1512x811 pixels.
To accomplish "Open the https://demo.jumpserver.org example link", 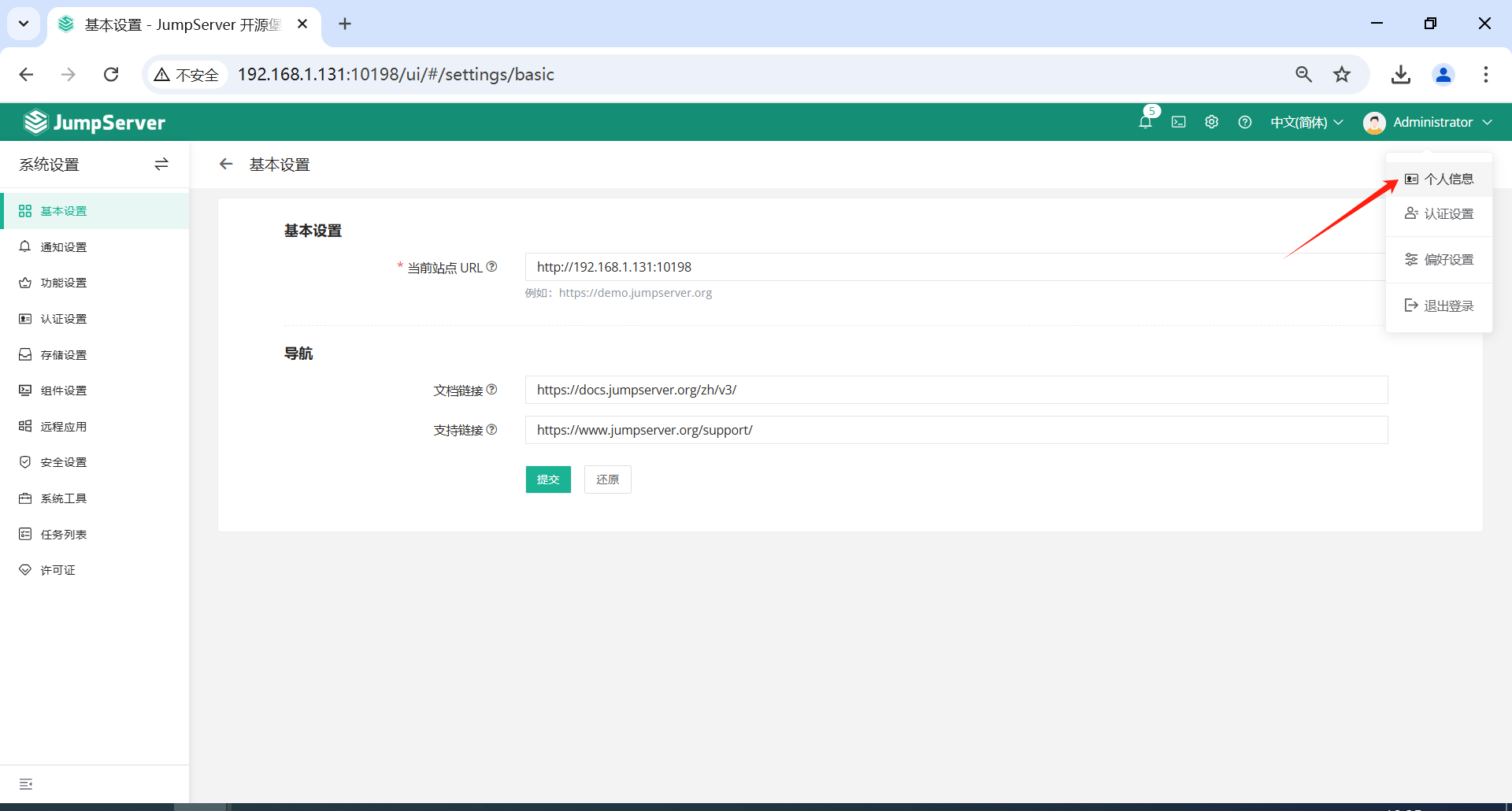I will click(x=635, y=293).
